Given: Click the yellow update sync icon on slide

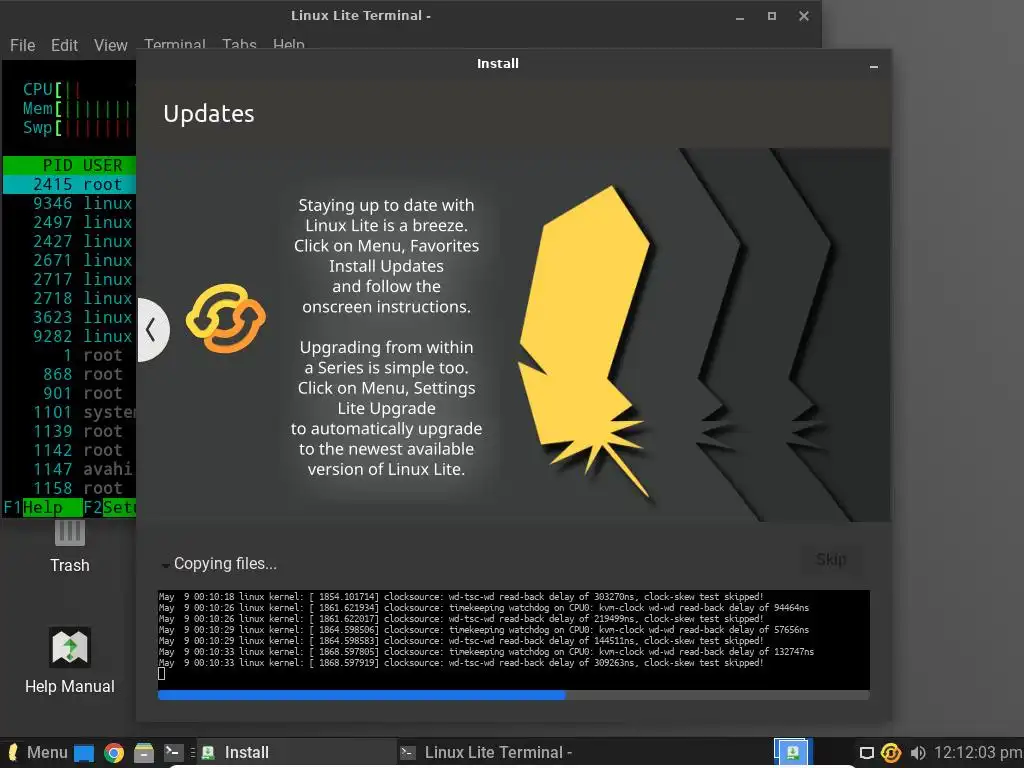Looking at the screenshot, I should click(x=226, y=318).
